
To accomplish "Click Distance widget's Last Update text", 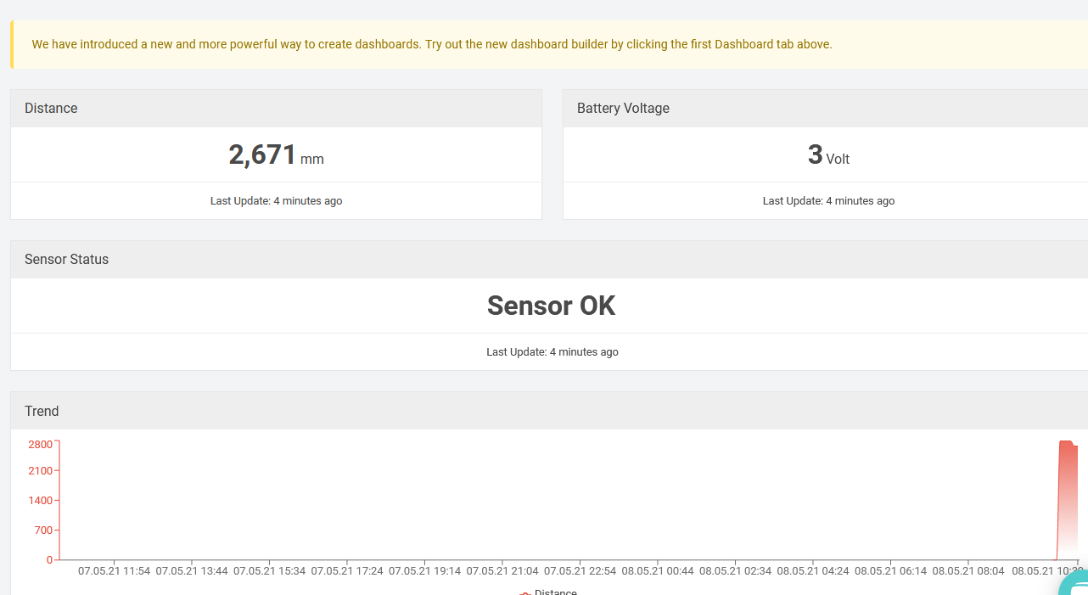I will click(276, 201).
